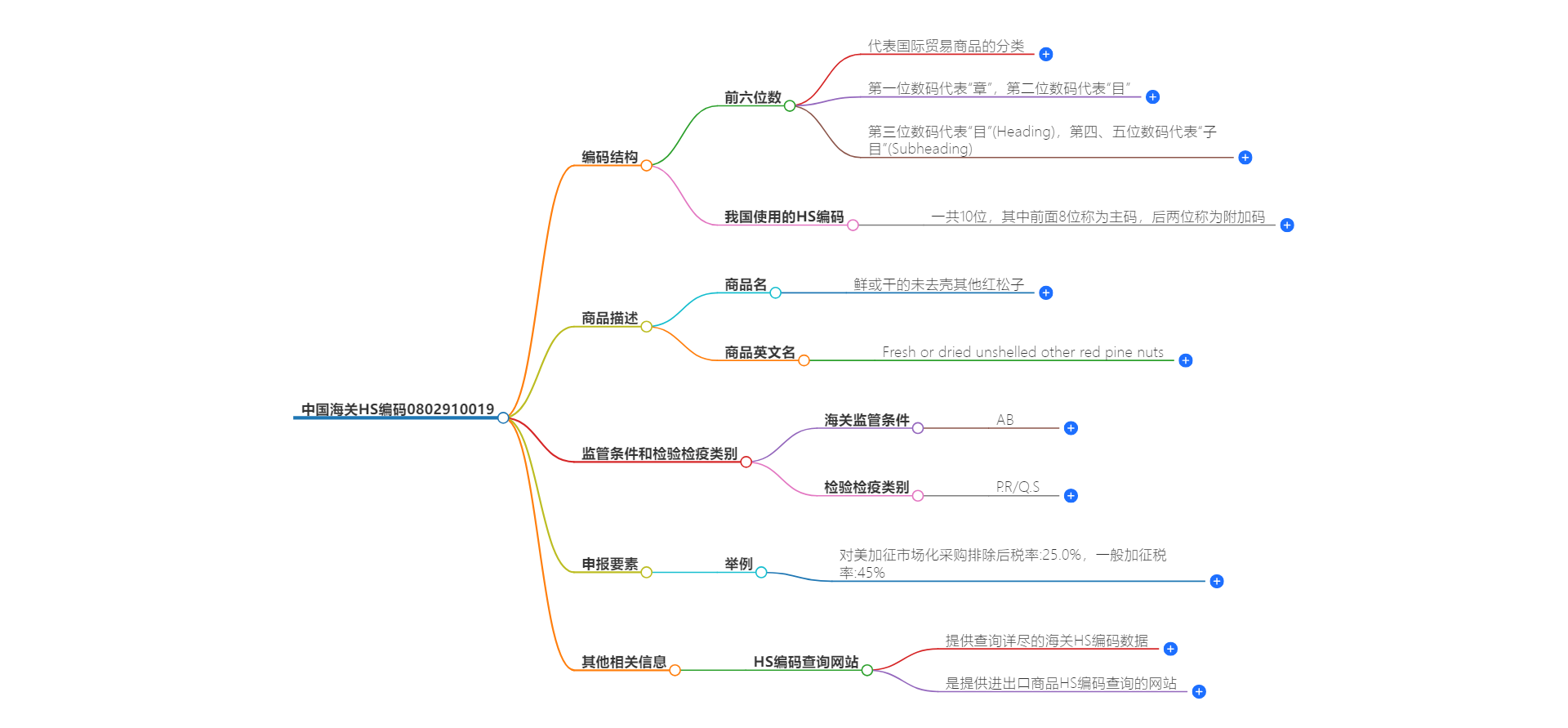Click leaf text 第一位数码代表"章"，第二位数码代表"目"
Screen dimensions: 1568x728
pyautogui.click(x=1000, y=88)
